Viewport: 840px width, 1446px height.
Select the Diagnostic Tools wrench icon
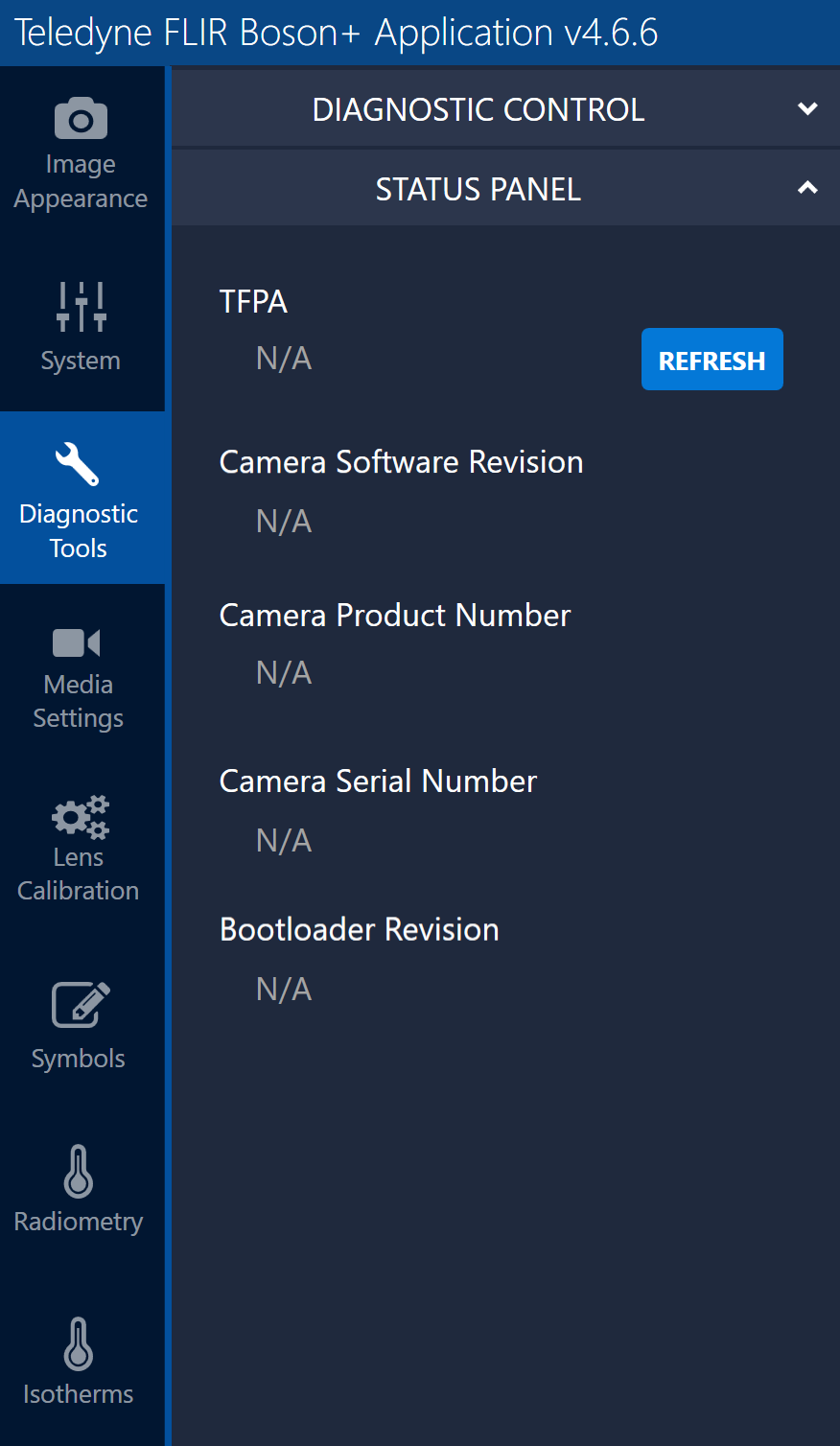pyautogui.click(x=78, y=464)
